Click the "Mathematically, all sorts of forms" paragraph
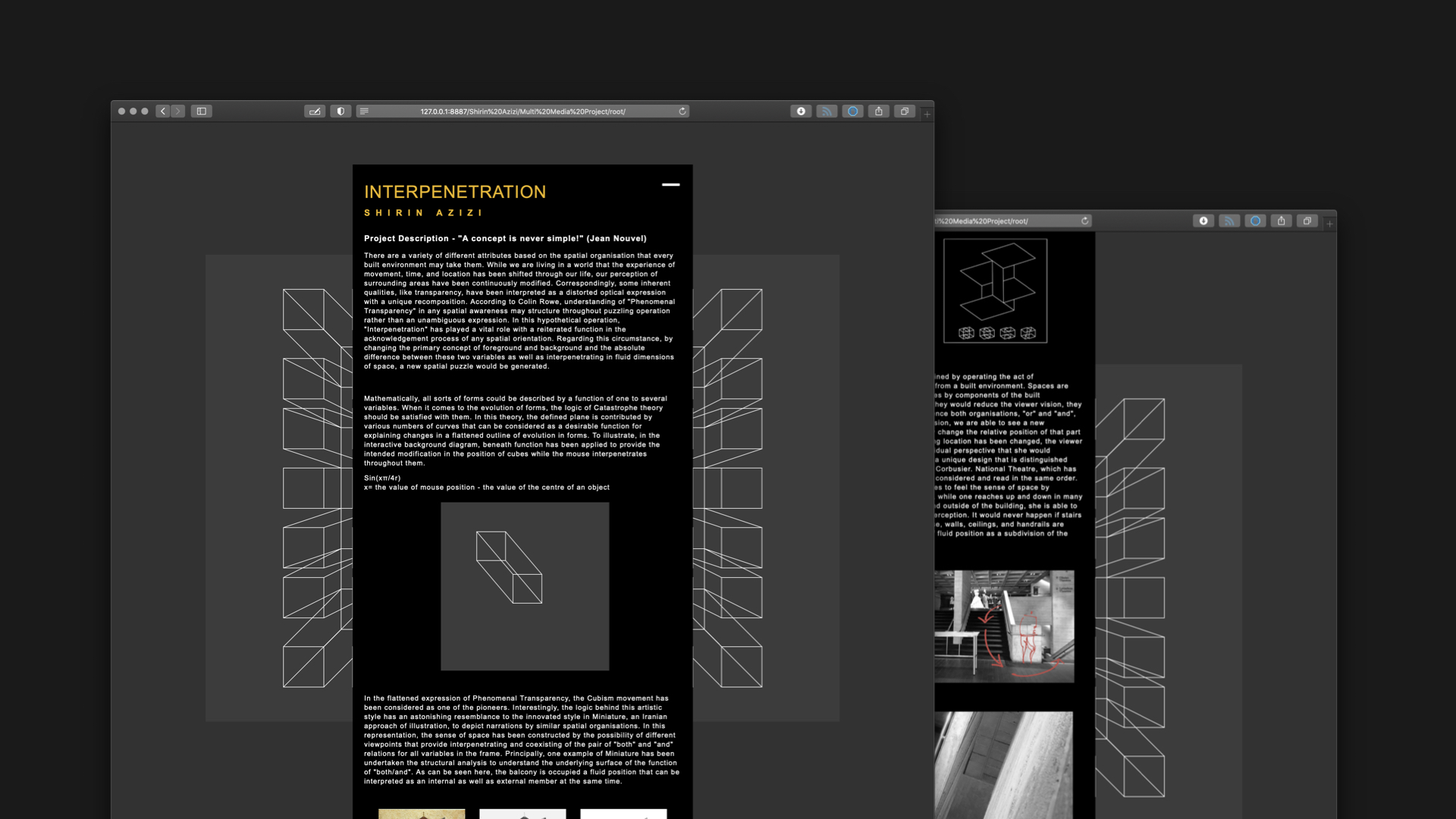 tap(516, 431)
